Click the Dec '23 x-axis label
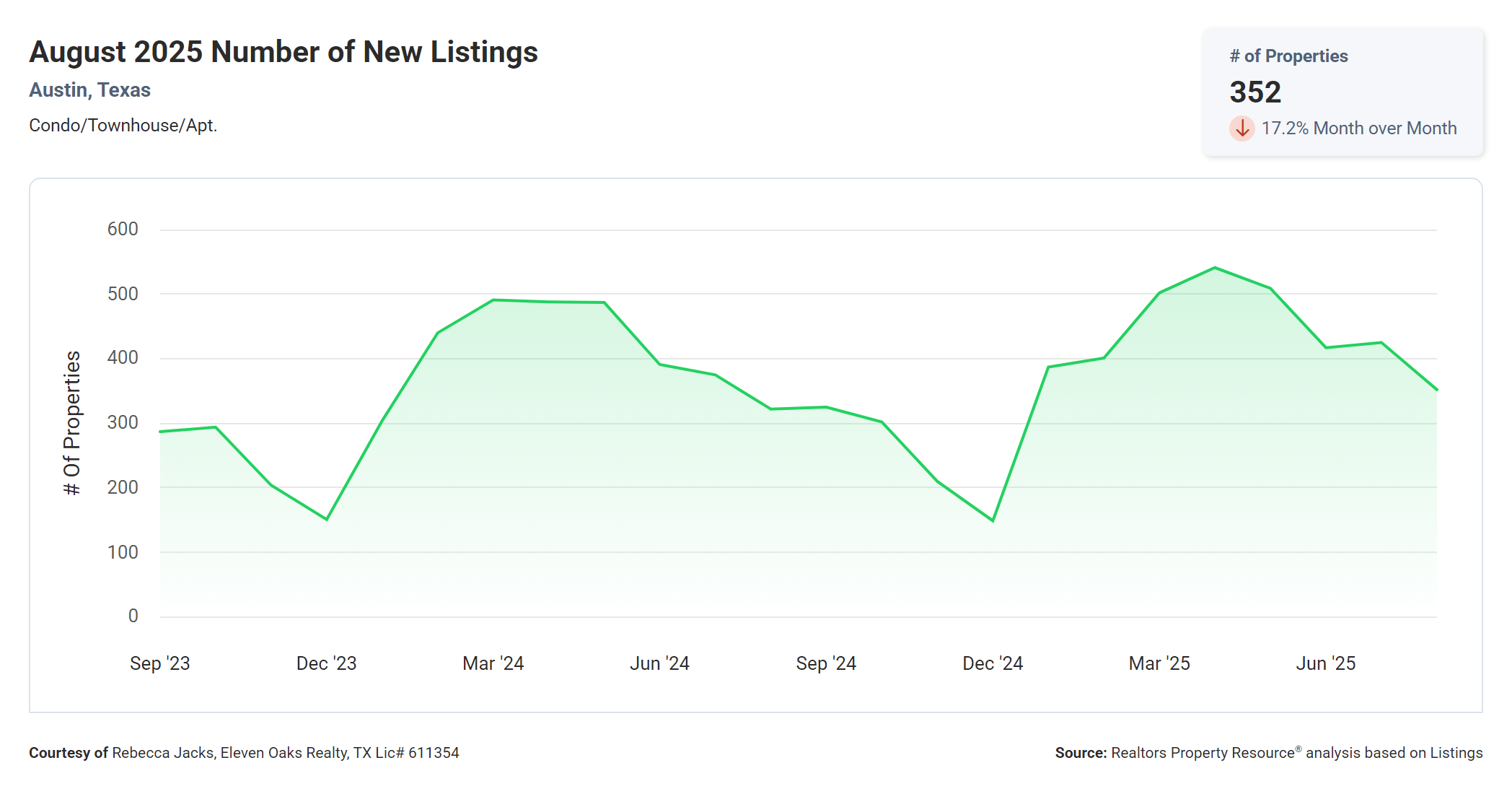The height and width of the screenshot is (794, 1512). (326, 663)
